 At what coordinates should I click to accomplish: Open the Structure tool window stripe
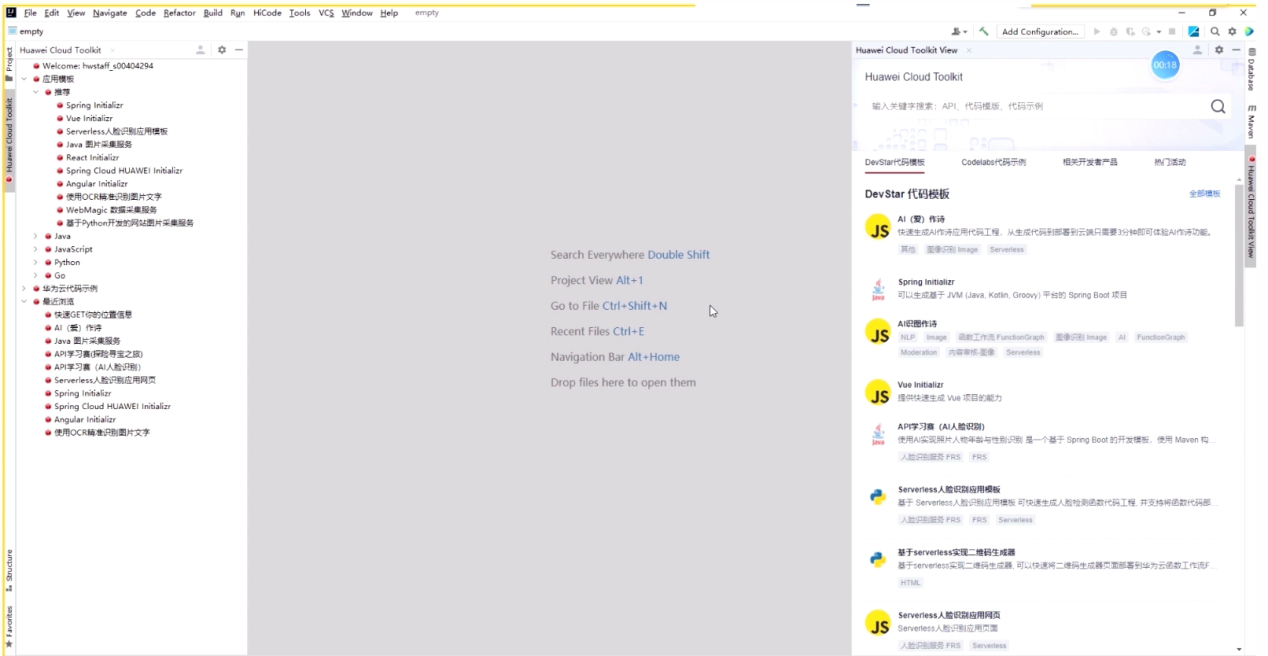tap(9, 570)
